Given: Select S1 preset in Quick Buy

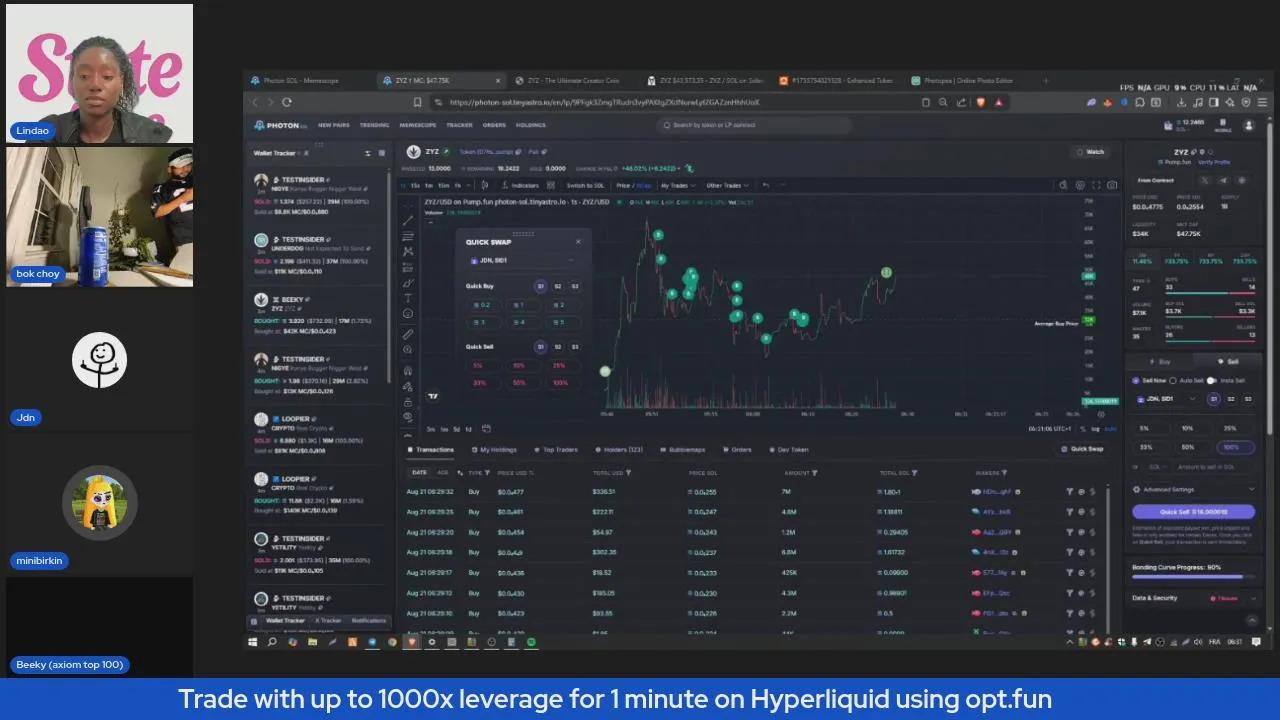Looking at the screenshot, I should (x=540, y=286).
